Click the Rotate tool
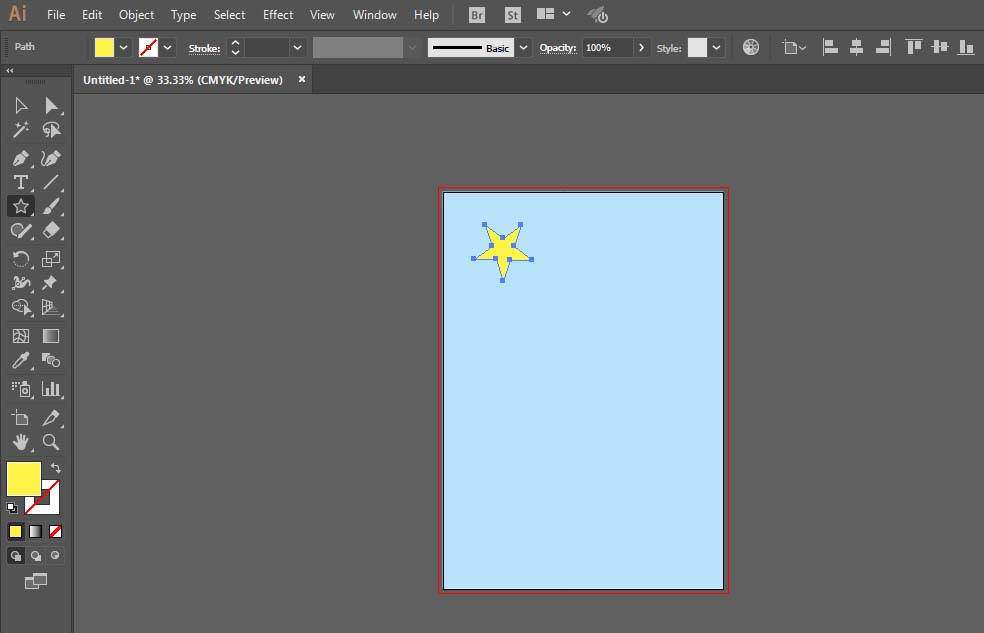Image resolution: width=984 pixels, height=633 pixels. click(x=20, y=259)
